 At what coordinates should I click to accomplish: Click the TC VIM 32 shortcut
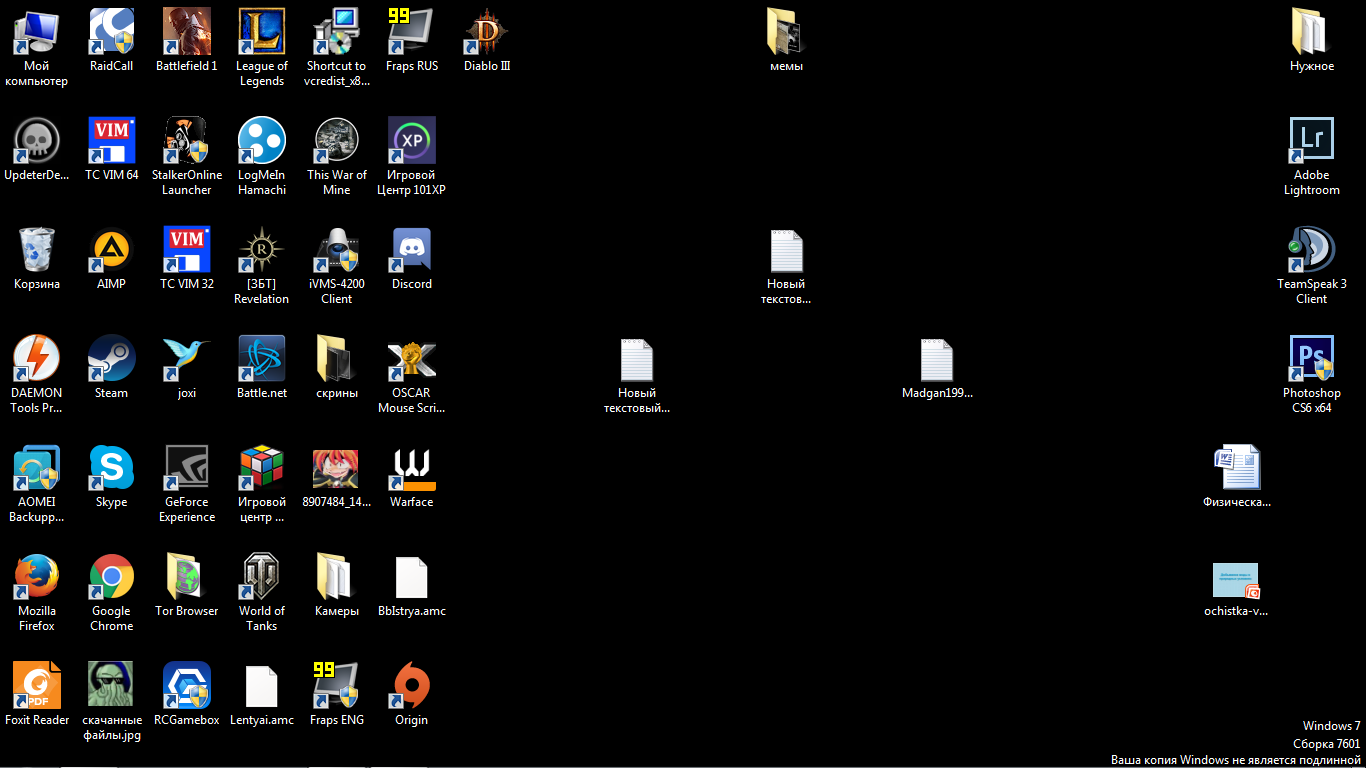187,250
